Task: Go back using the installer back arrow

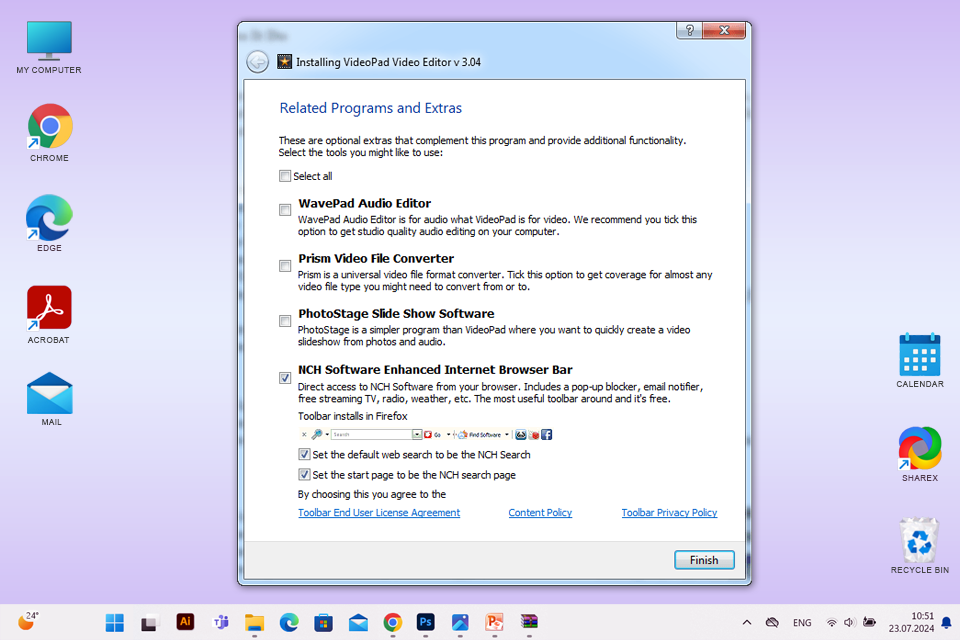Action: [x=258, y=62]
